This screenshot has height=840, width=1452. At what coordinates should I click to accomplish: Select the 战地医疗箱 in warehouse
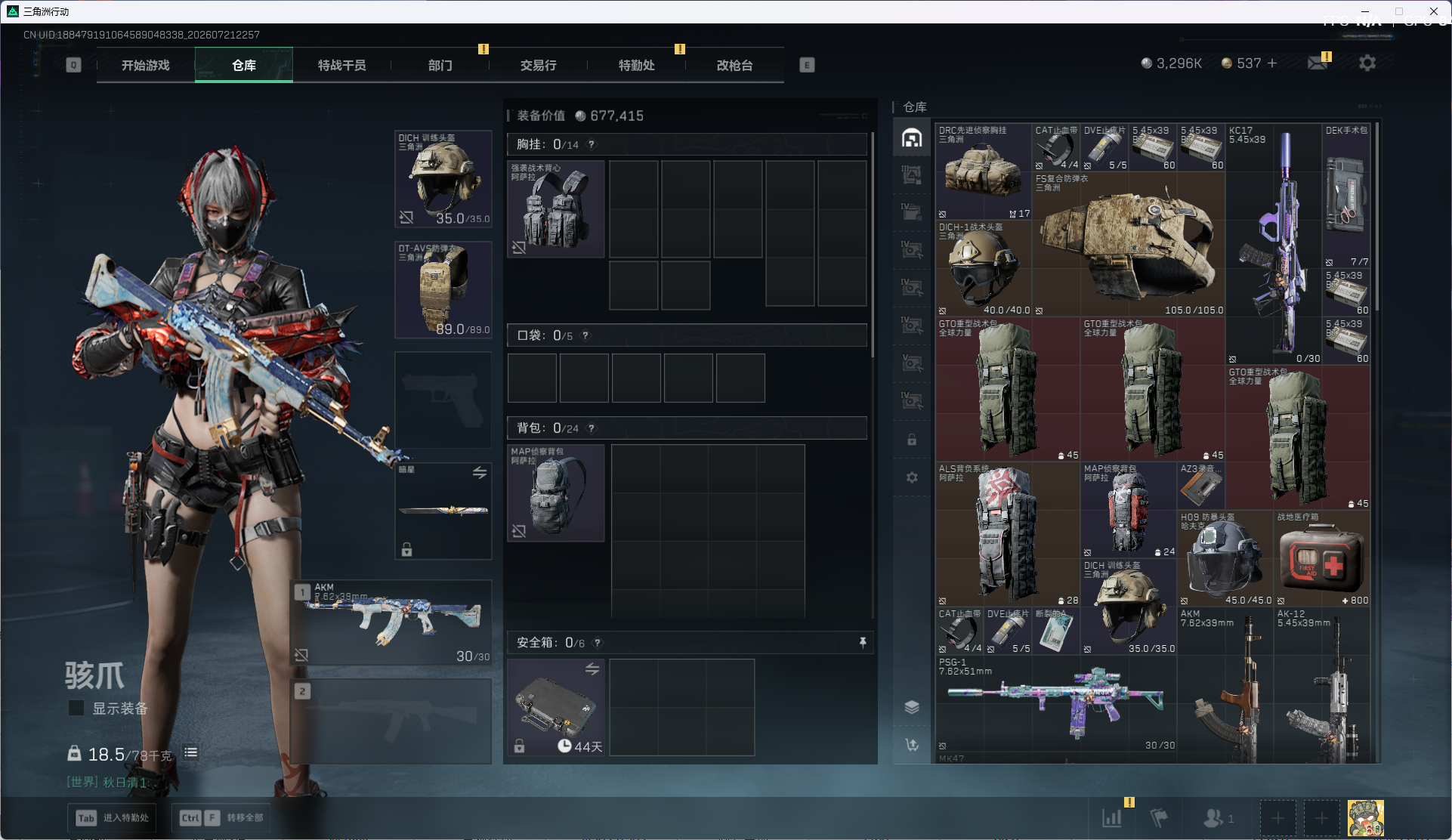pyautogui.click(x=1322, y=558)
